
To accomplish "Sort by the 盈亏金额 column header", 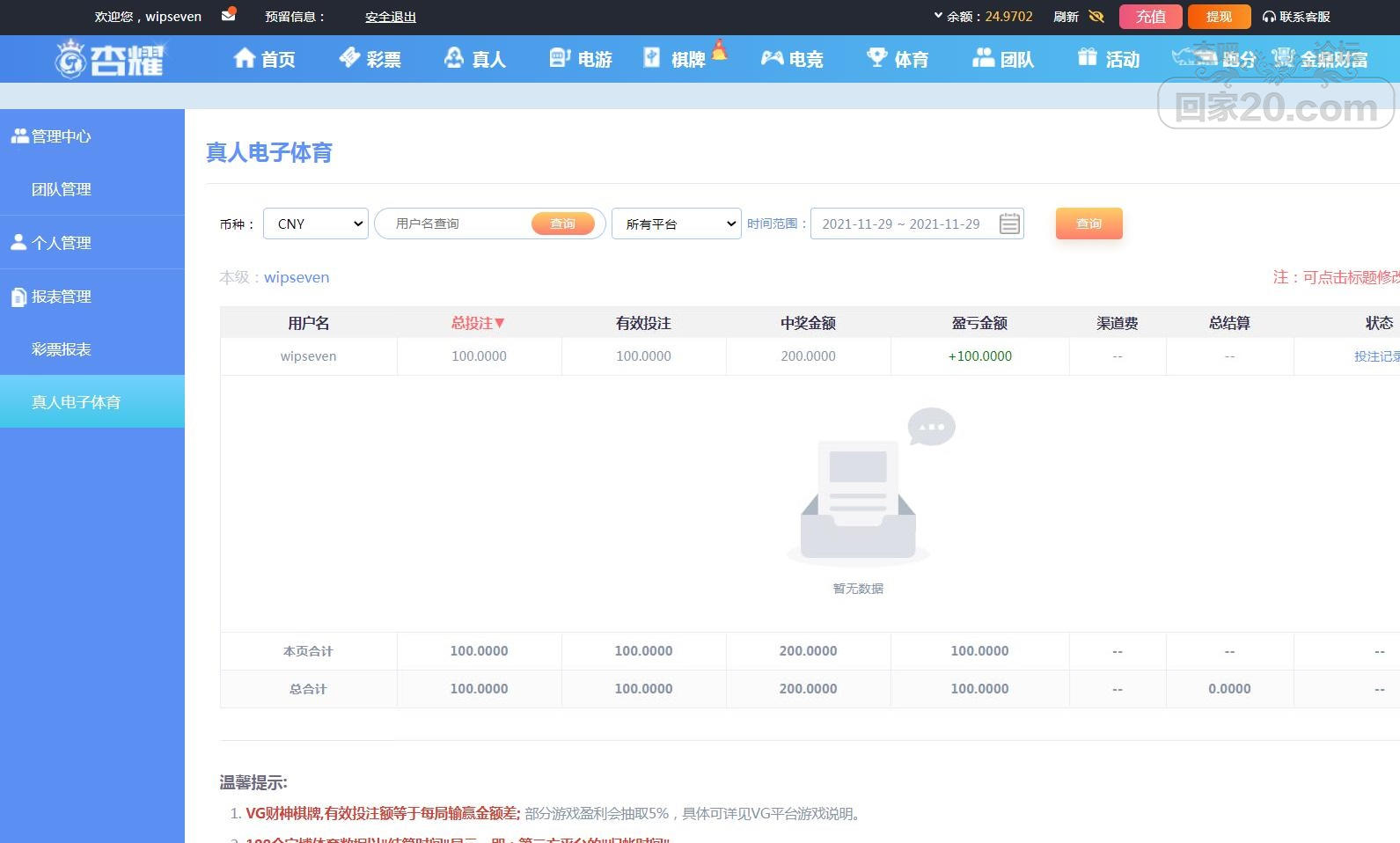I will point(979,323).
